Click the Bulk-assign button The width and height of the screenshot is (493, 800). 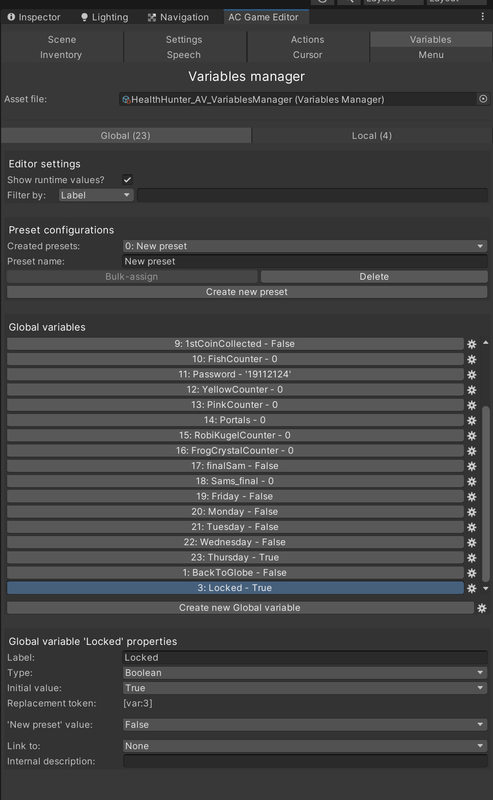click(x=132, y=277)
